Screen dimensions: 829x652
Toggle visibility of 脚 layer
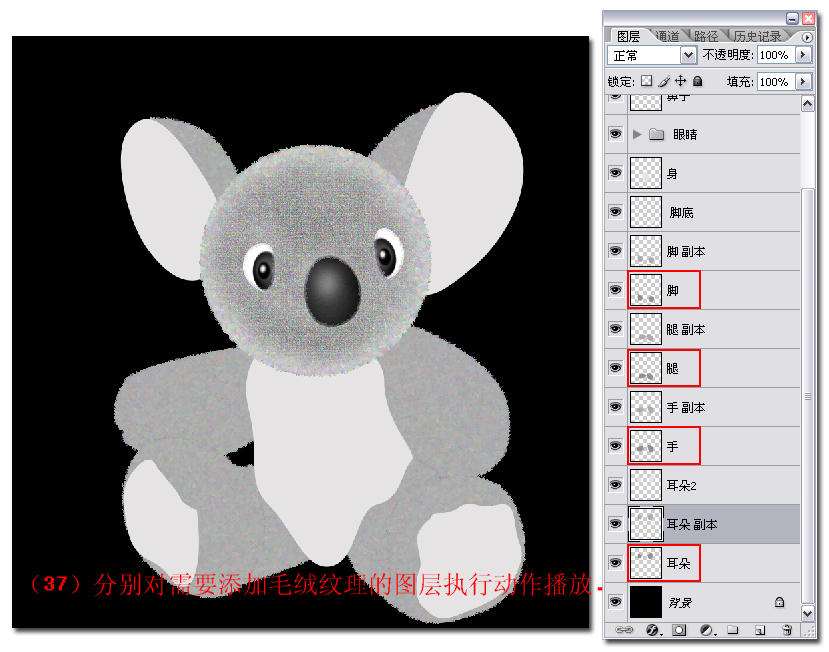615,290
